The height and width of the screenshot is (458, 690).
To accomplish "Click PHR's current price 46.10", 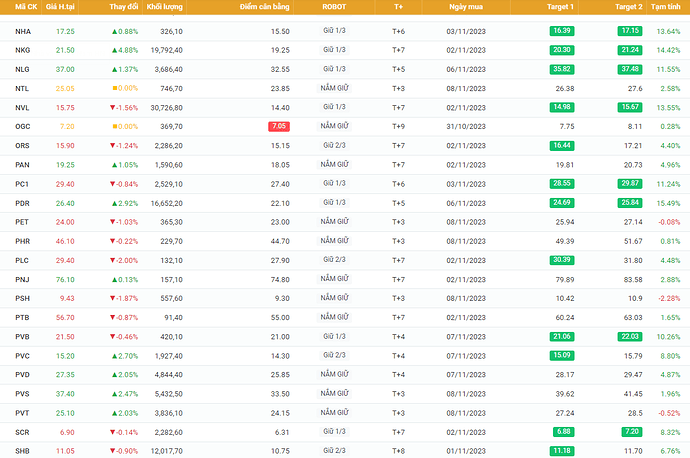I will 65,241.
